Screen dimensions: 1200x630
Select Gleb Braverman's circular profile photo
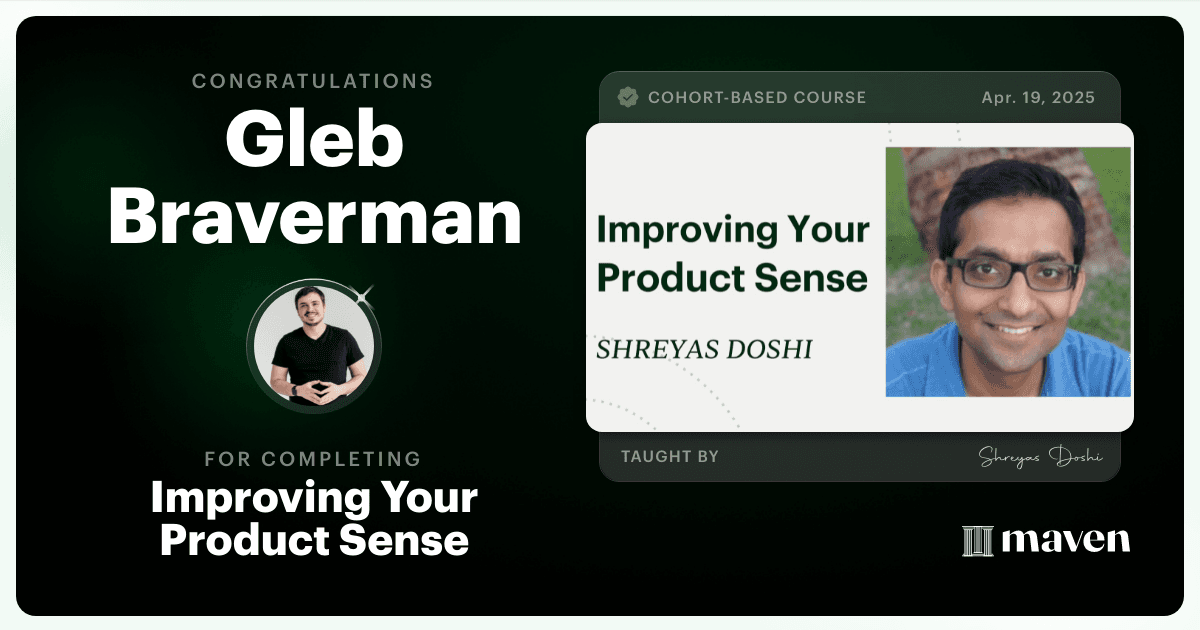(314, 347)
